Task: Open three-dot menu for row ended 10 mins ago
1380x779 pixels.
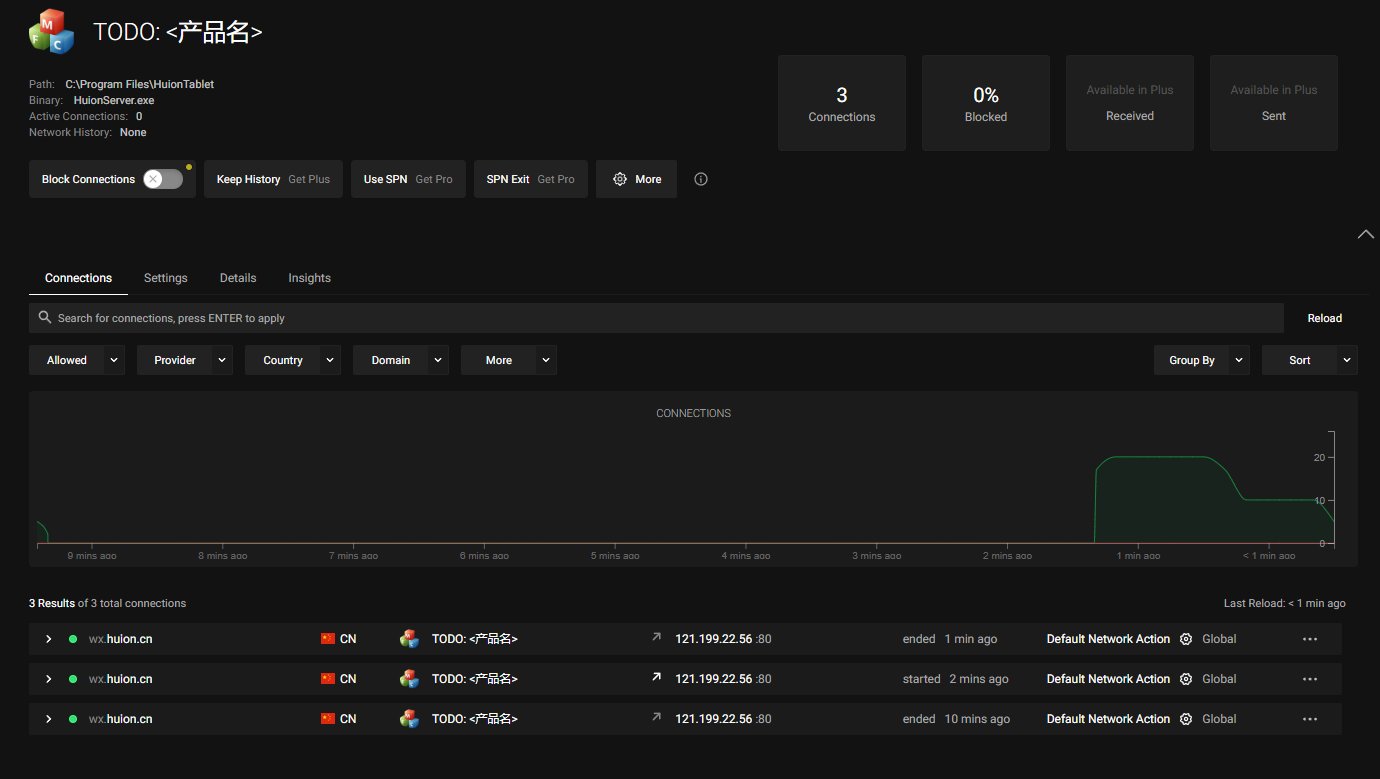Action: 1310,719
